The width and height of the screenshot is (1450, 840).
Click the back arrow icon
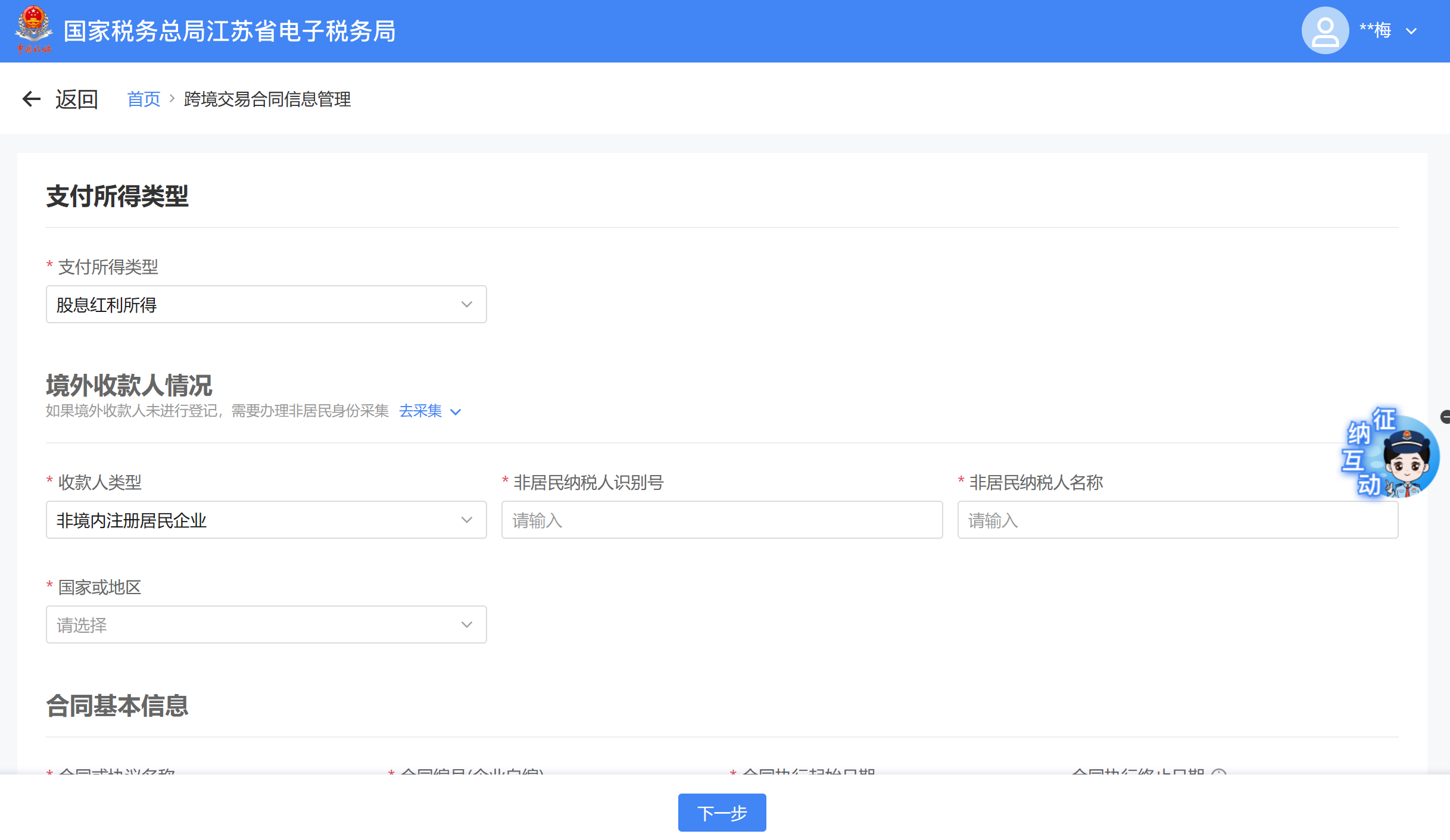[31, 99]
